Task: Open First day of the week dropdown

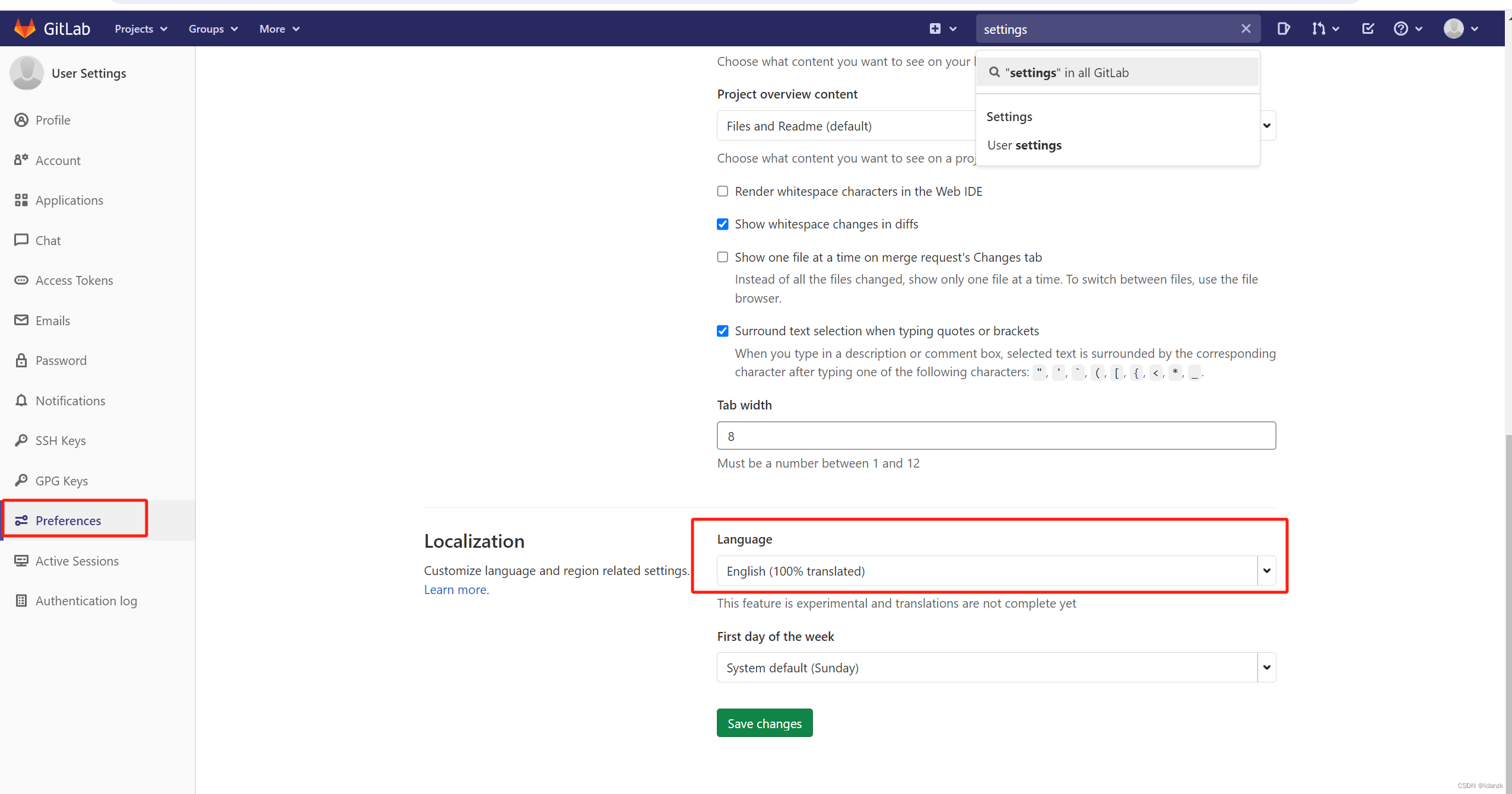Action: 996,668
